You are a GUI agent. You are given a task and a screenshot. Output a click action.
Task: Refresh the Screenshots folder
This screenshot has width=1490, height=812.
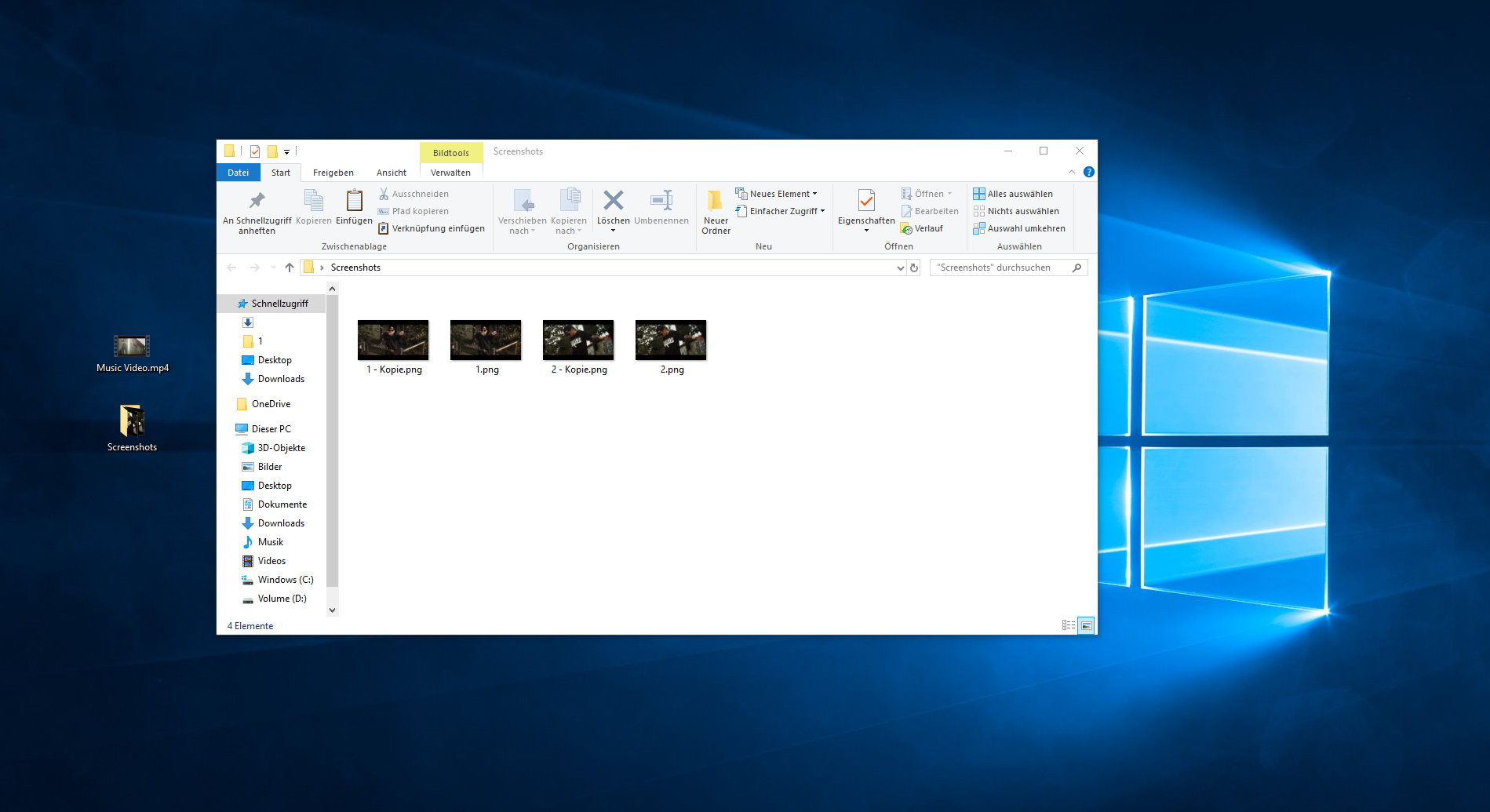[914, 268]
